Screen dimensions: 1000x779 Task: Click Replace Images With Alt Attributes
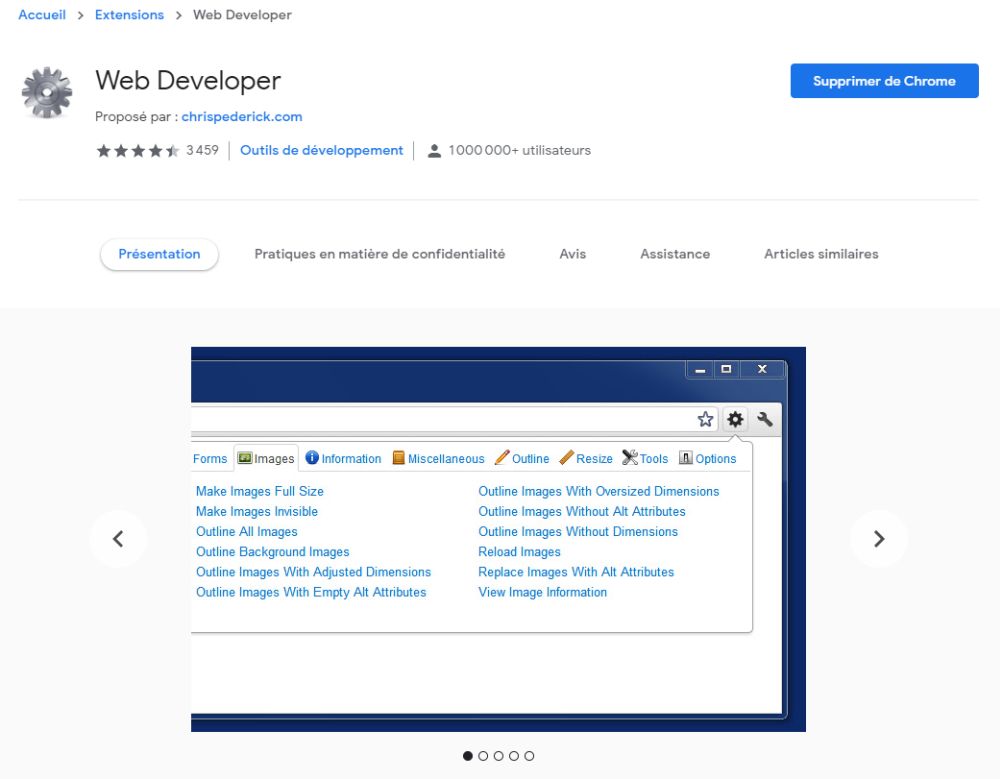click(x=577, y=572)
